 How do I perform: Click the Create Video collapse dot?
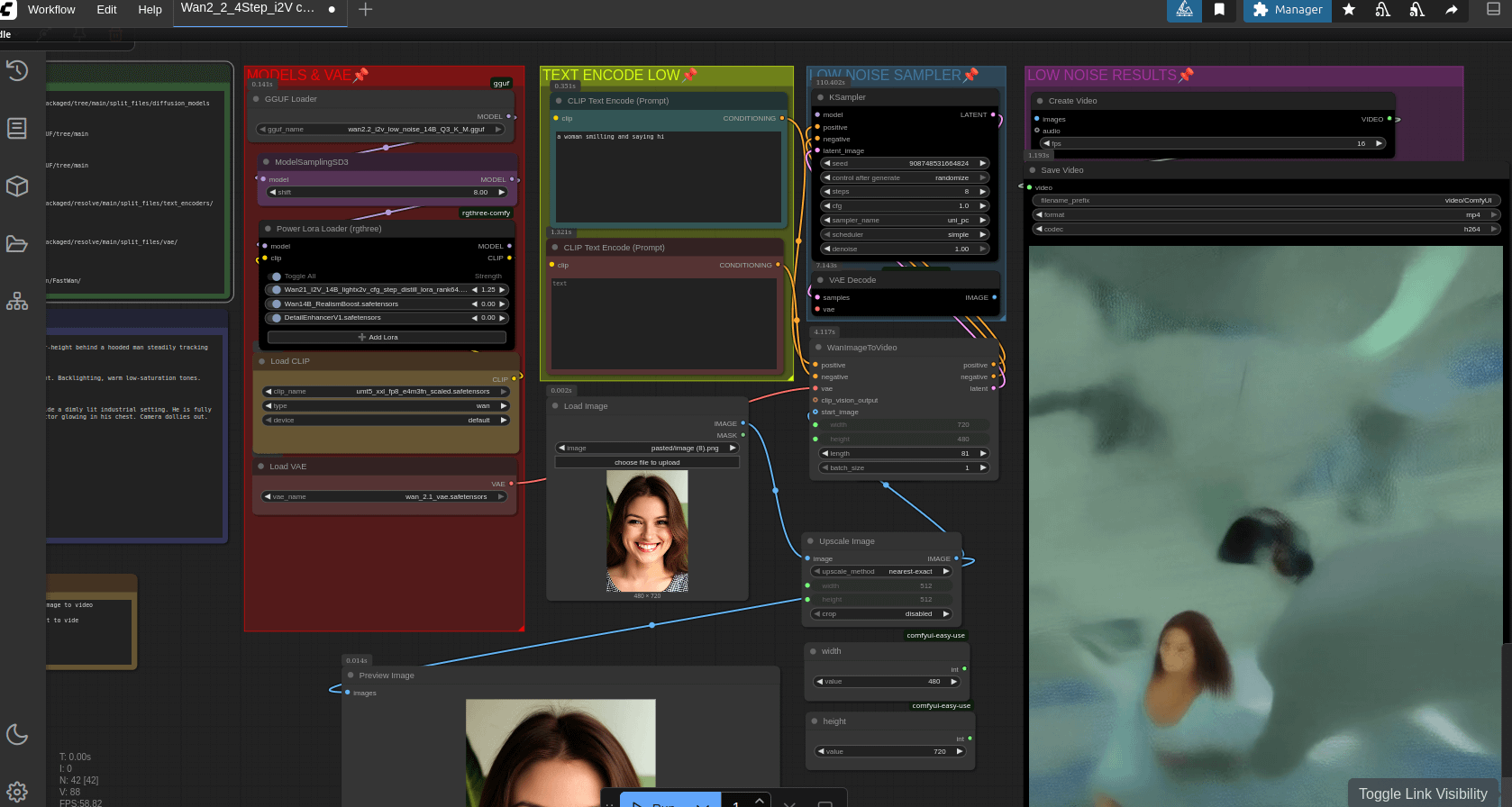(x=1040, y=101)
